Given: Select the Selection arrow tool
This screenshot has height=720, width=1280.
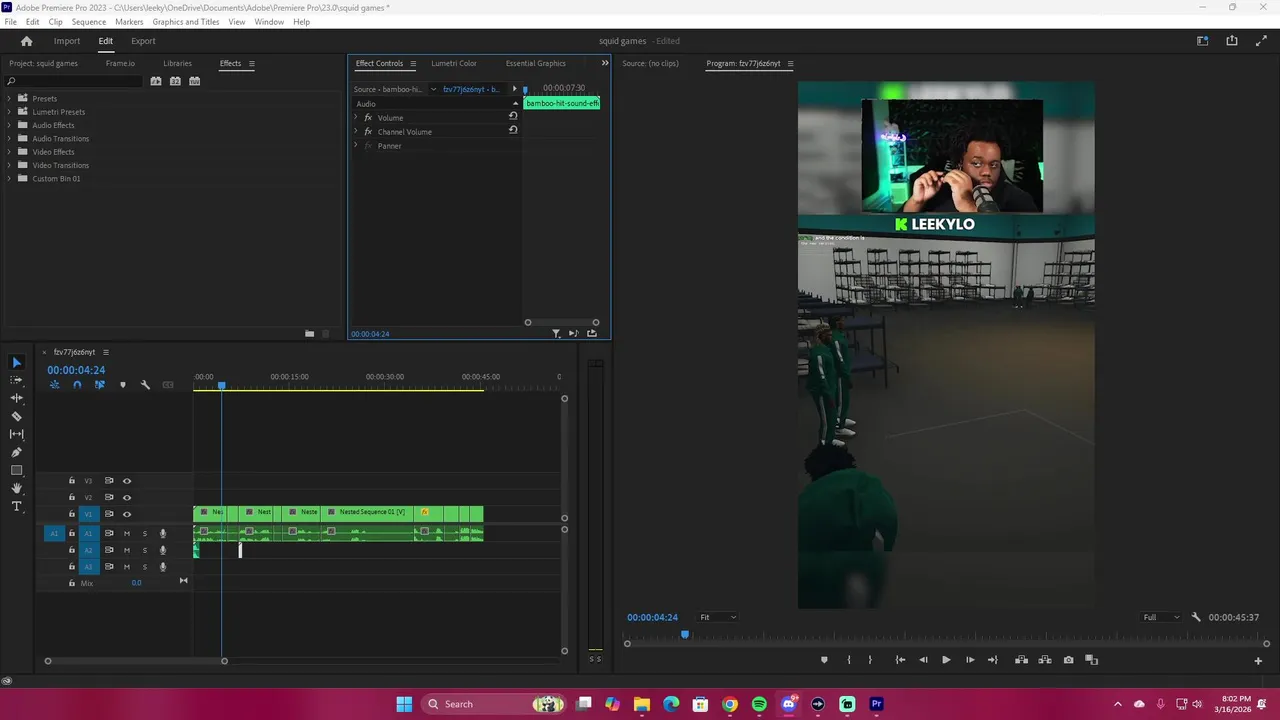Looking at the screenshot, I should point(16,362).
